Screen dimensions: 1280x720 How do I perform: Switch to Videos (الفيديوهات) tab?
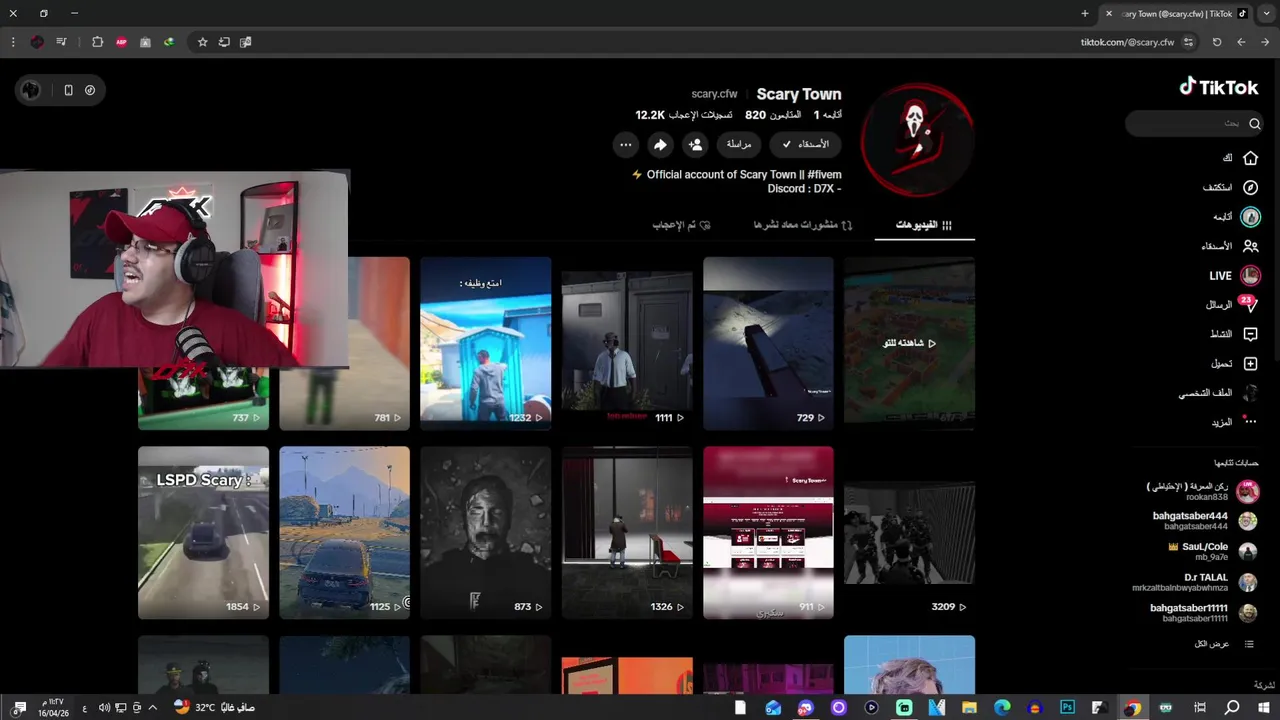click(x=924, y=225)
